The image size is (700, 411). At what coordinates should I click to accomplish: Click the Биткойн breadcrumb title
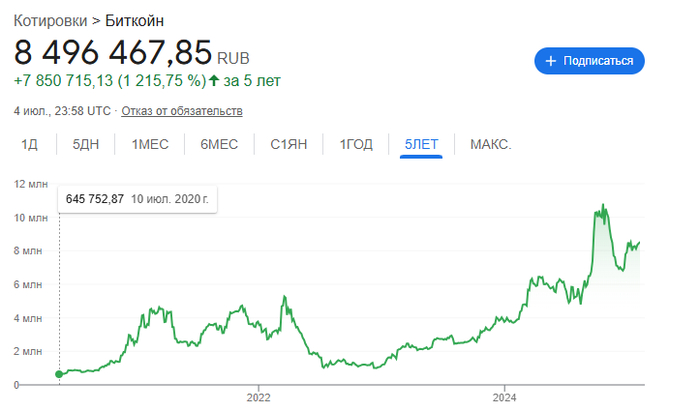(135, 20)
